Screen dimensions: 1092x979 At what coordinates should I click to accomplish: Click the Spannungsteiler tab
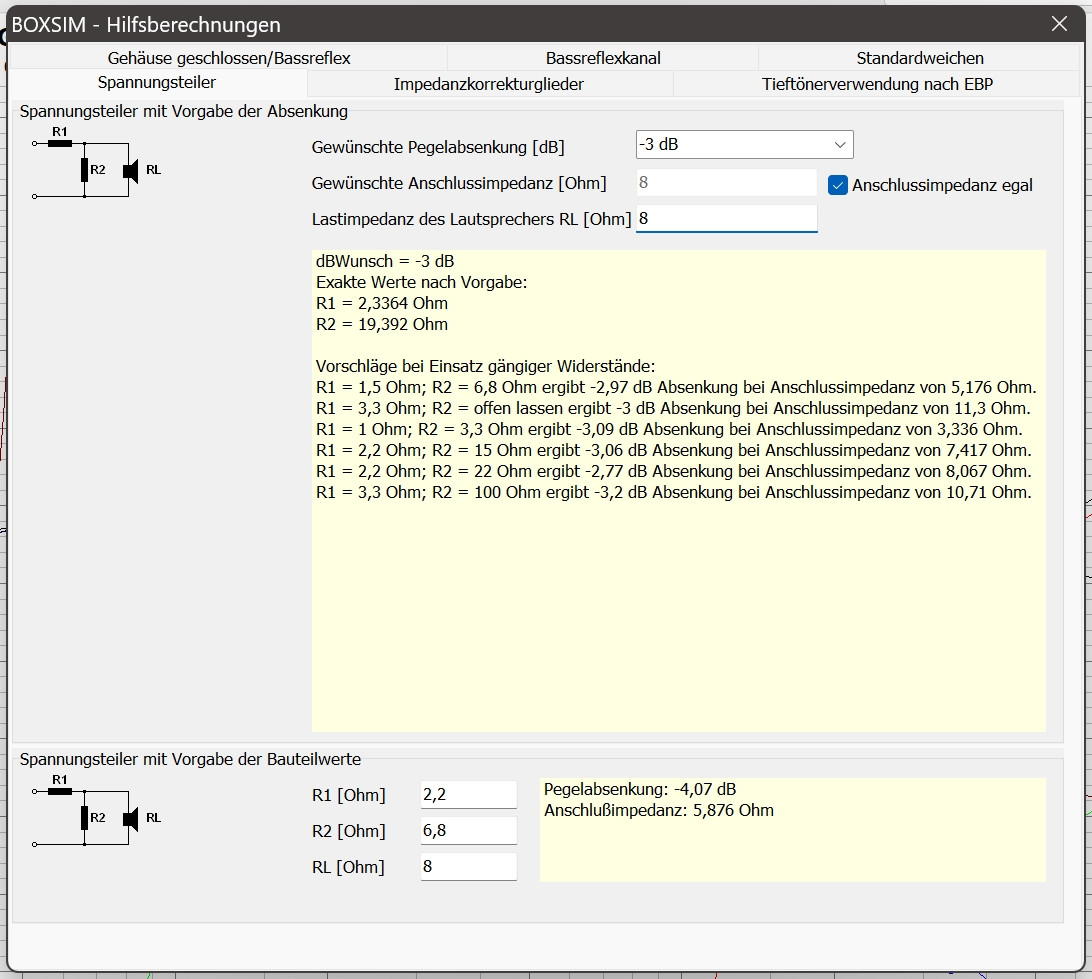coord(157,83)
